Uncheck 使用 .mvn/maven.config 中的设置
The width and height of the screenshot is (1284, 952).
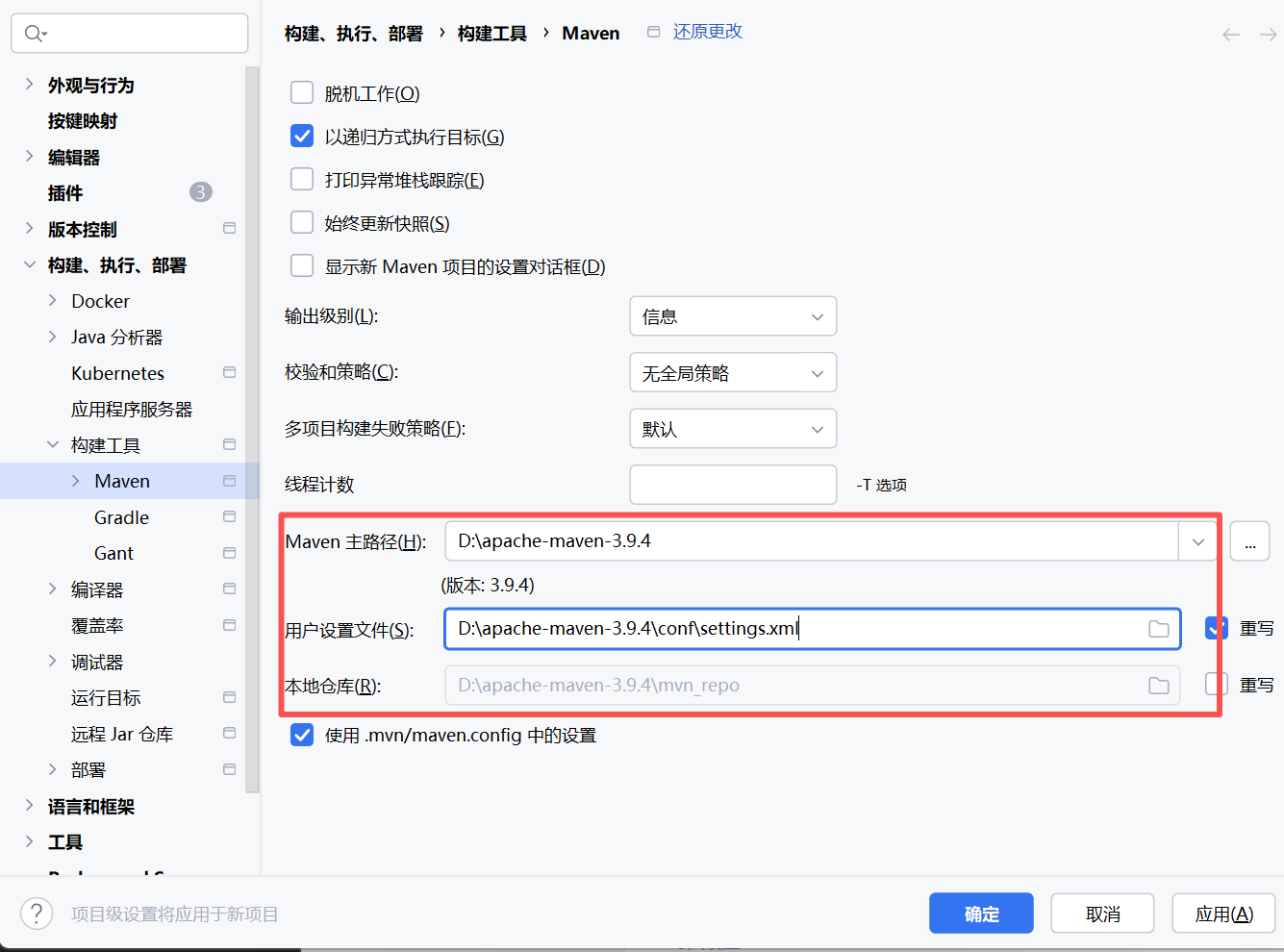click(302, 735)
